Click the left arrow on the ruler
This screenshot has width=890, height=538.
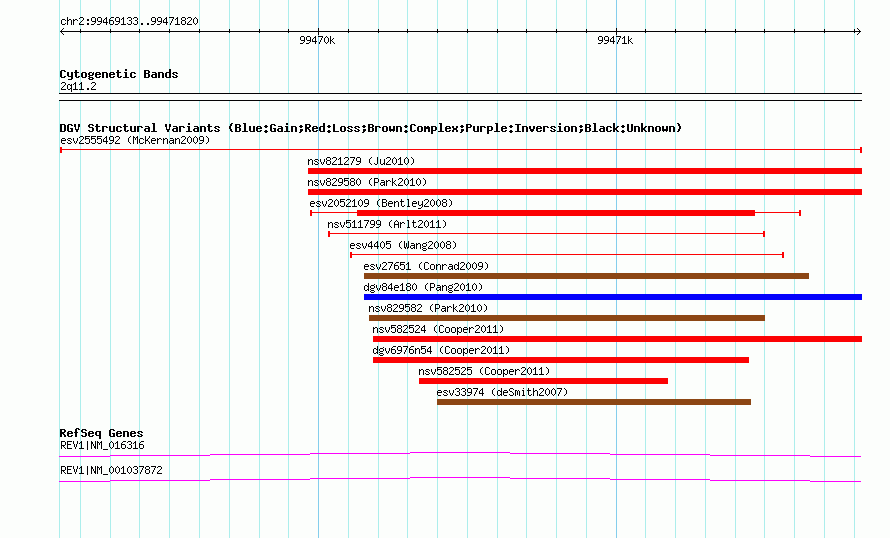[62, 32]
